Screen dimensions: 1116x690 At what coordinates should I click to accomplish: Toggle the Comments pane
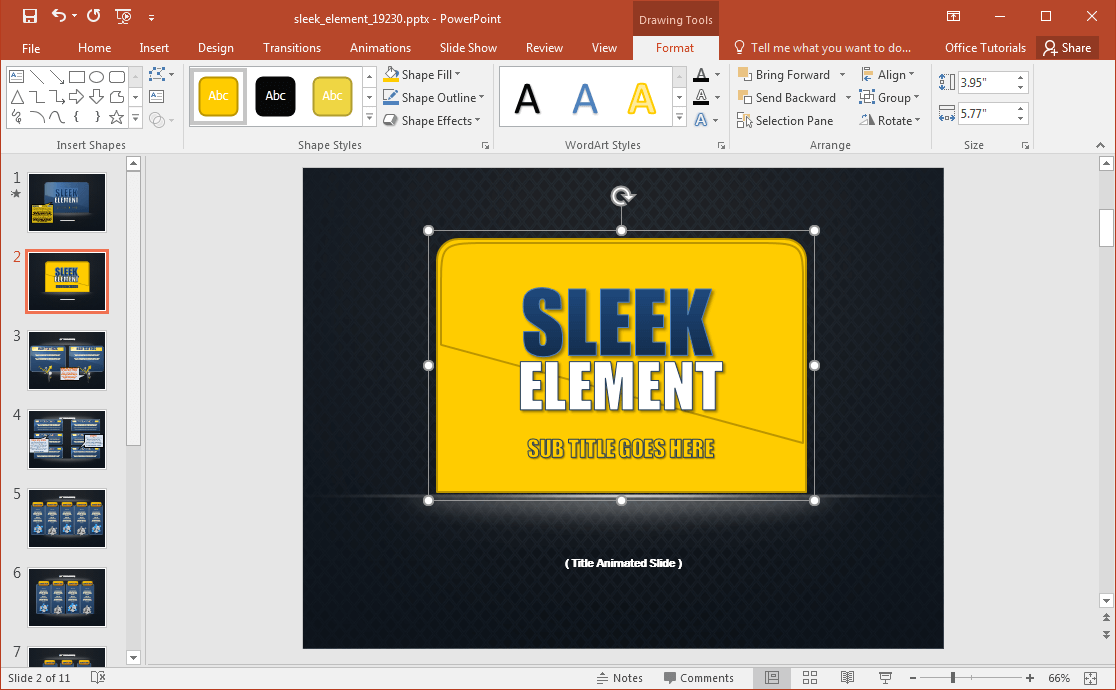click(697, 678)
